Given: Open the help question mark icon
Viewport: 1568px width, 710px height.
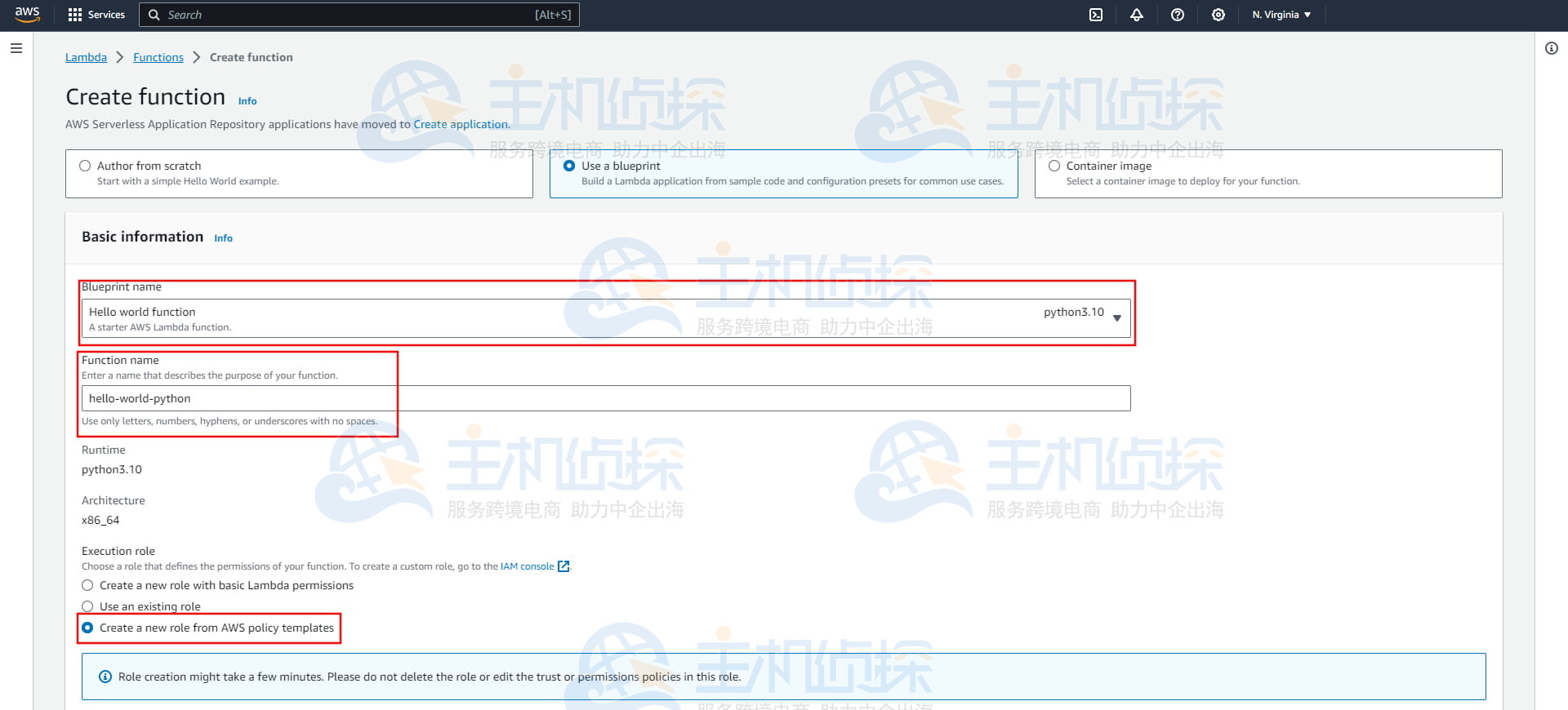Looking at the screenshot, I should click(x=1178, y=15).
